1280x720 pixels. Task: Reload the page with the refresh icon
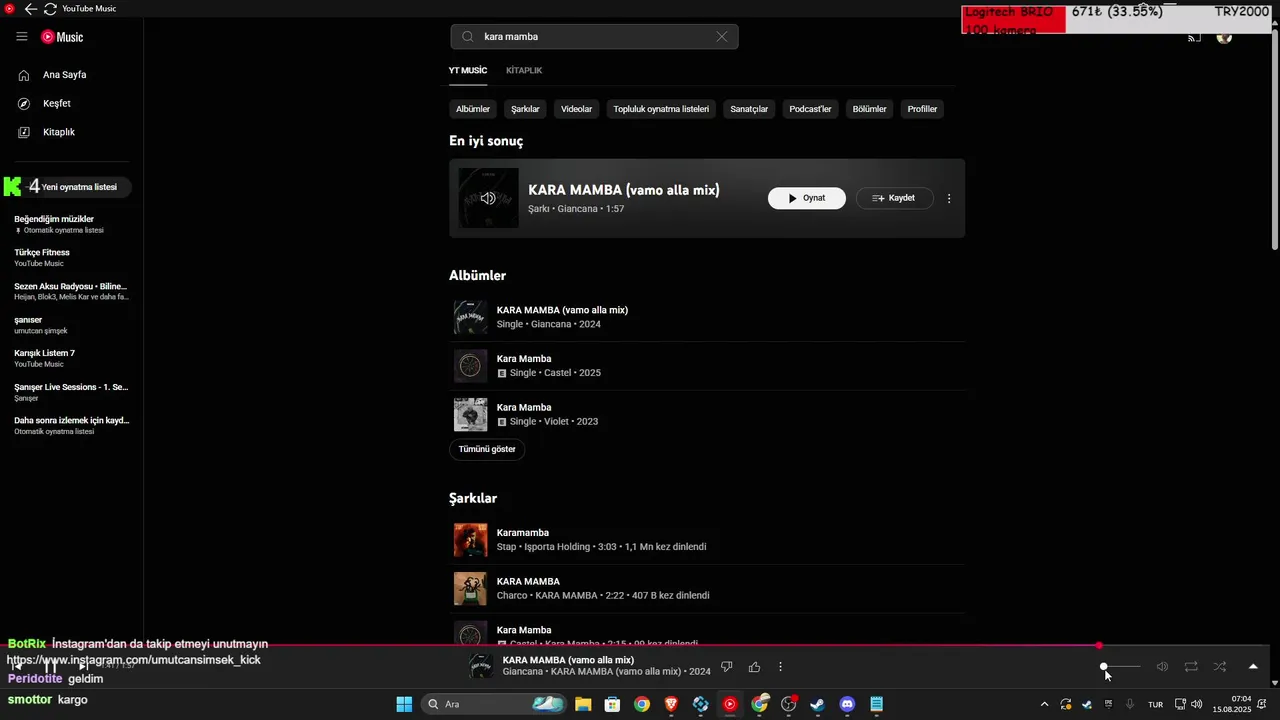click(50, 9)
